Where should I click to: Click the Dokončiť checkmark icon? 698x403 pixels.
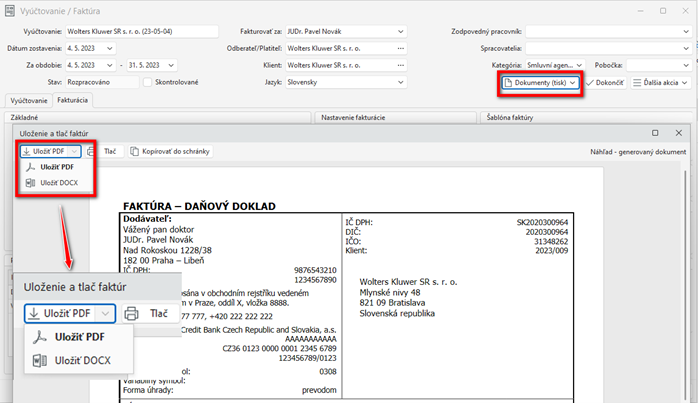pos(591,82)
